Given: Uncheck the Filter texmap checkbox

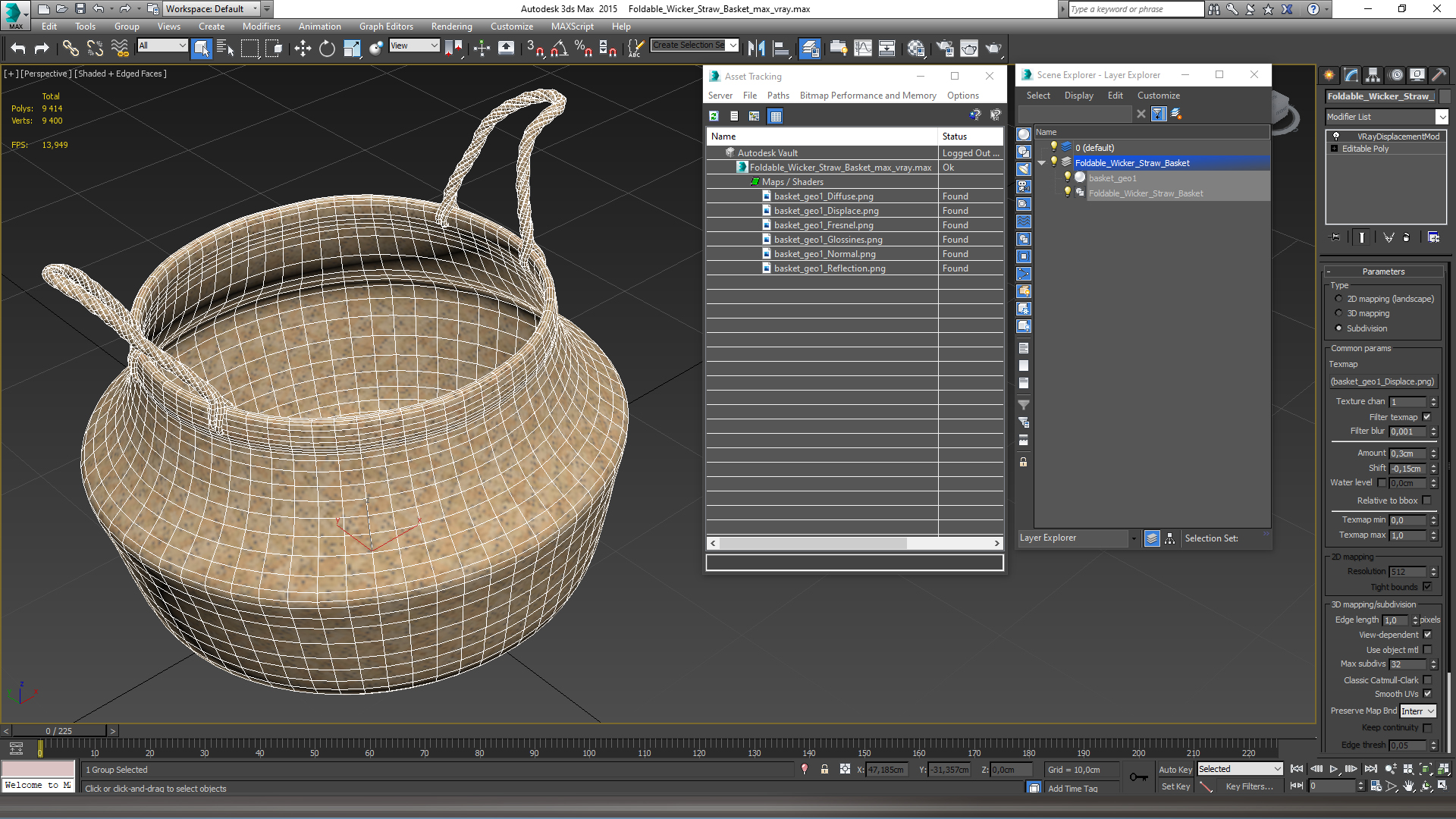Looking at the screenshot, I should 1427,417.
